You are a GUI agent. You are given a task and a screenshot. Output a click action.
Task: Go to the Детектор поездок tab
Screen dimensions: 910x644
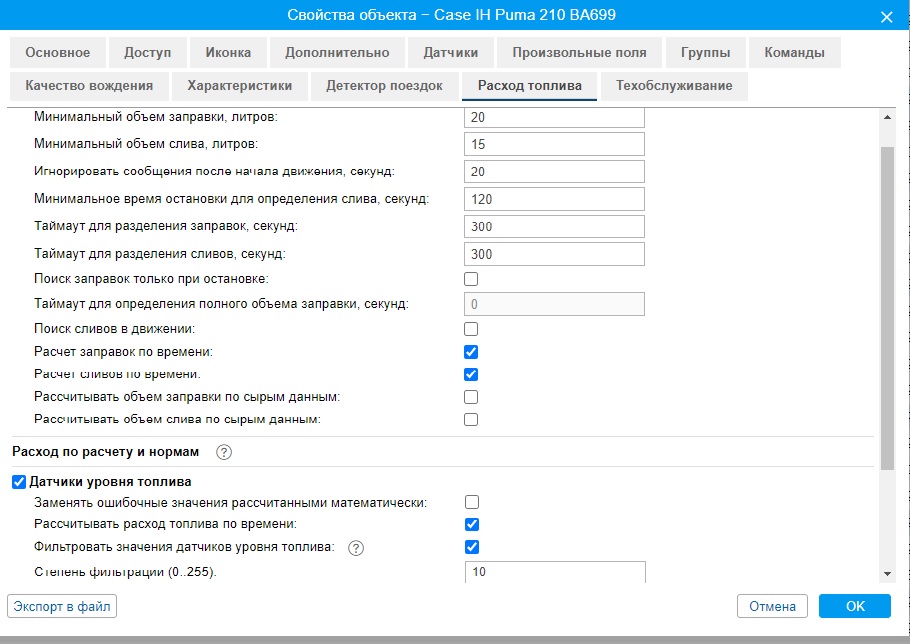click(384, 86)
